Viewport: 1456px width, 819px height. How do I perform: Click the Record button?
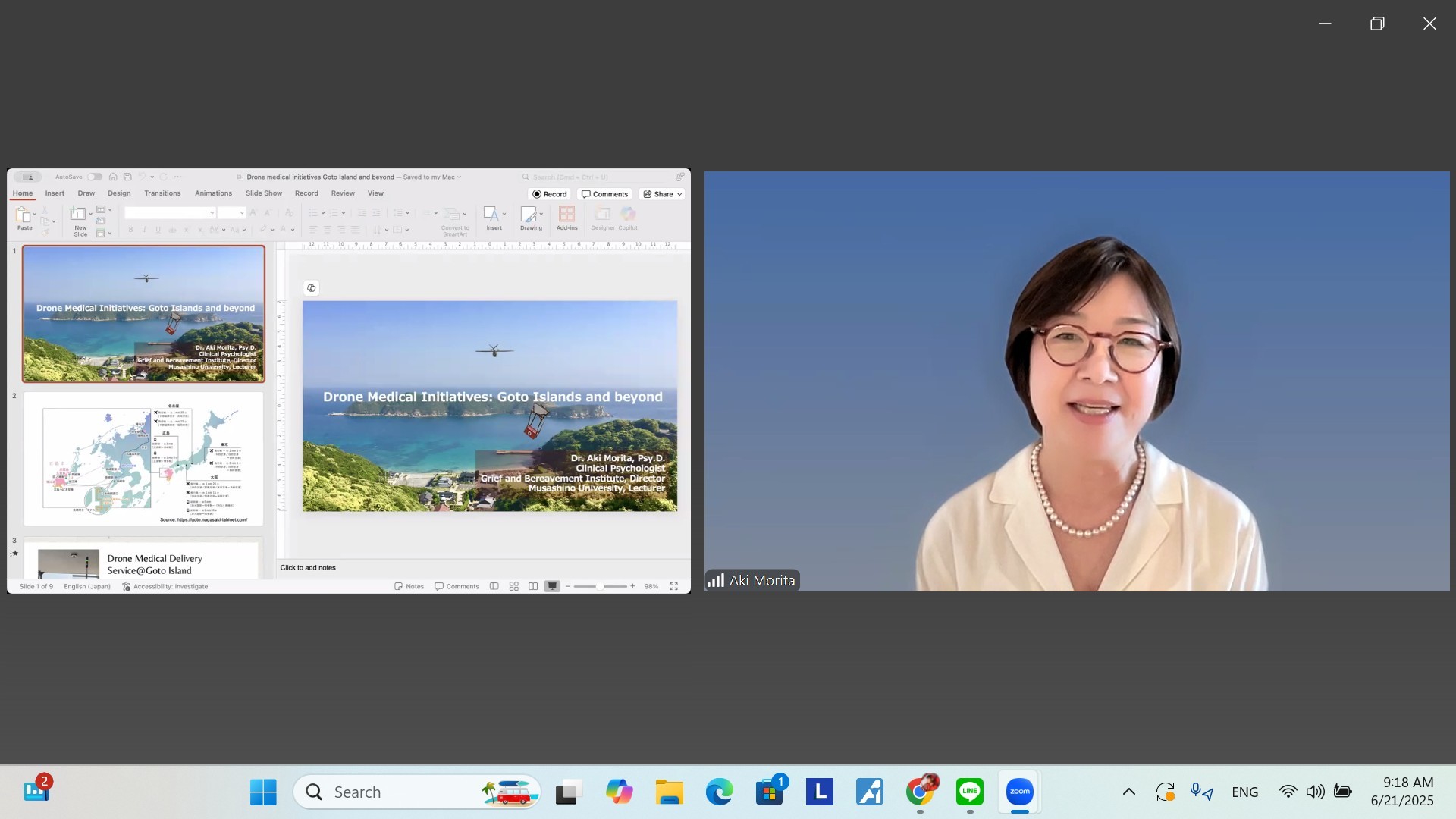[x=550, y=194]
